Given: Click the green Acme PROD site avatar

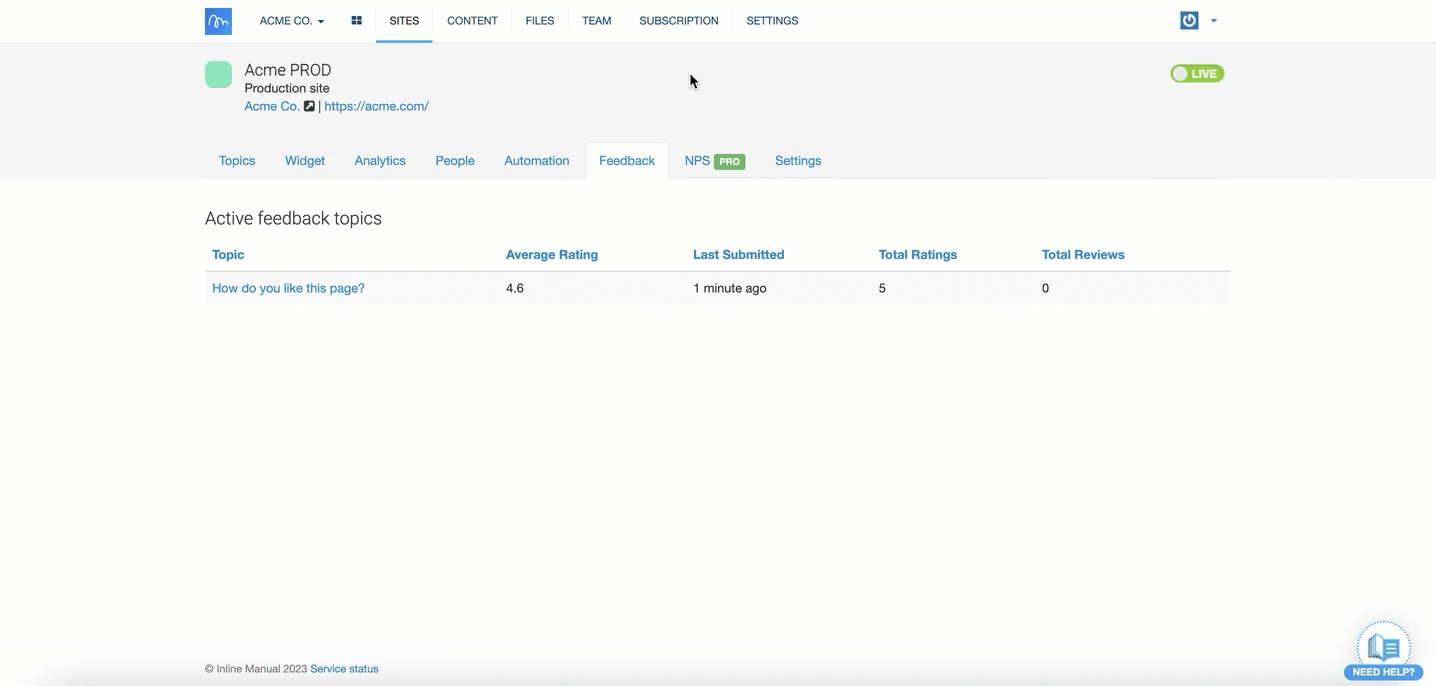Looking at the screenshot, I should [x=218, y=74].
